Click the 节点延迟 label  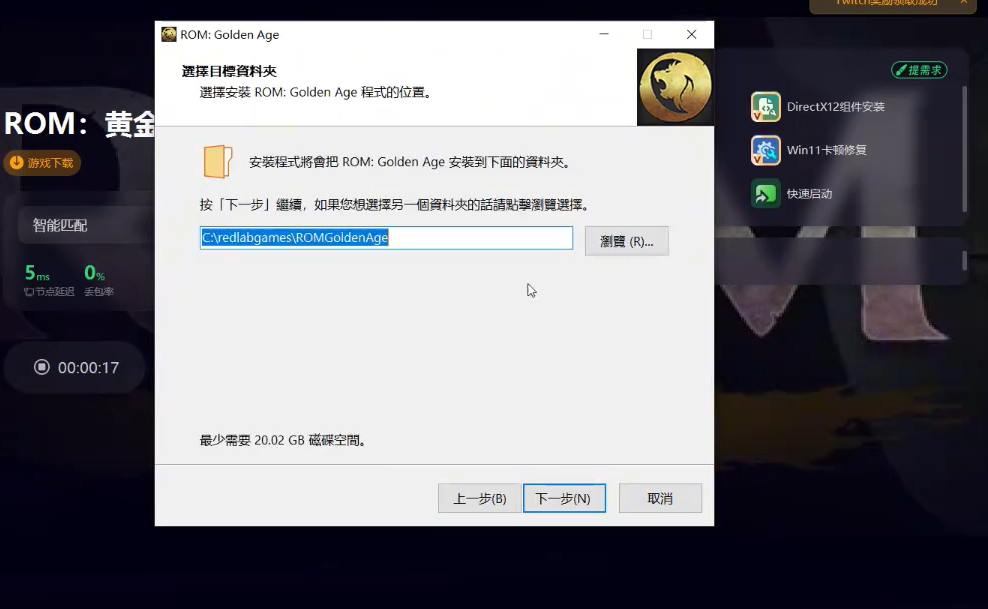point(49,292)
